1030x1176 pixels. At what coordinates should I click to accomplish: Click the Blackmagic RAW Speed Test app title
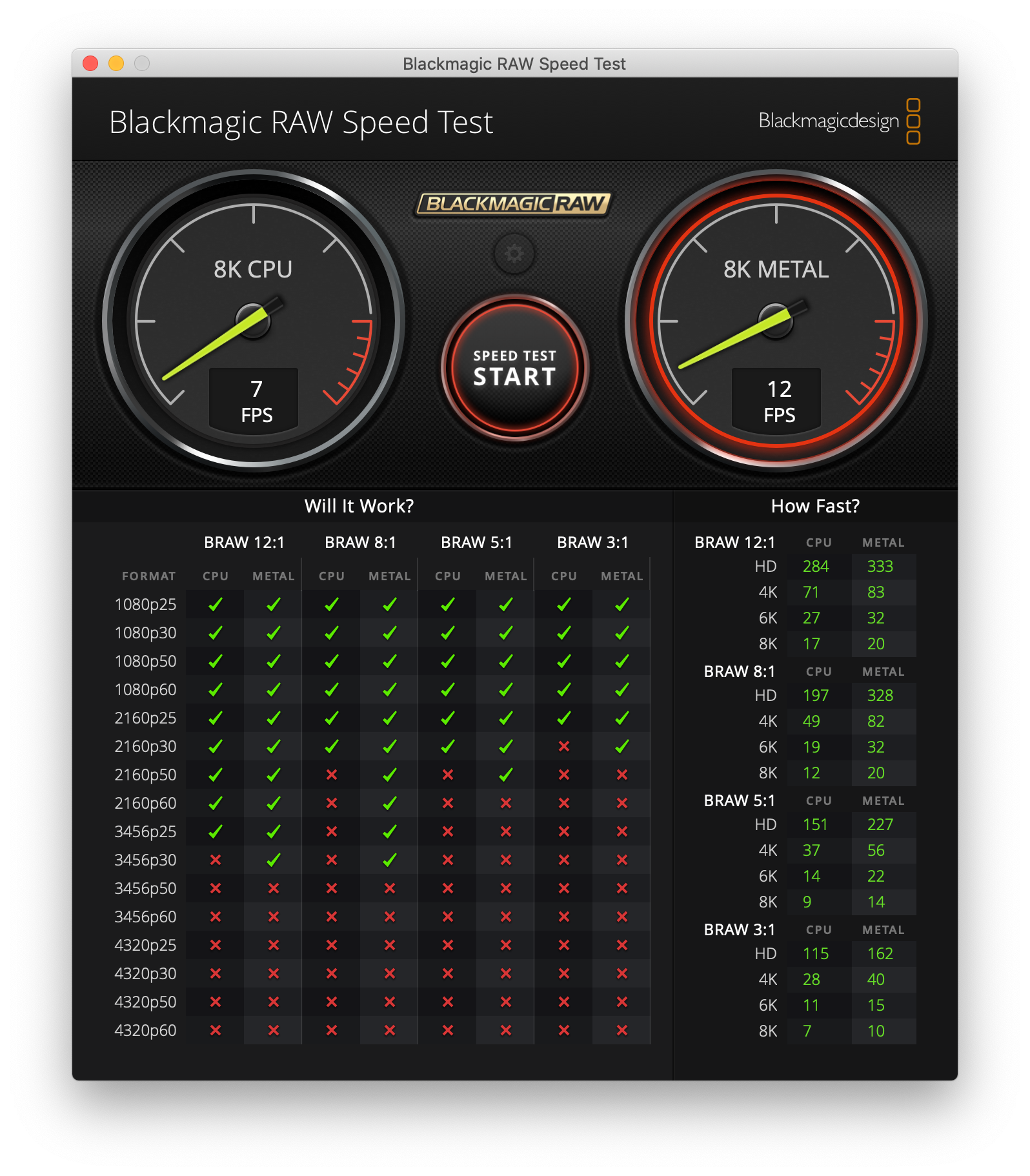click(301, 123)
